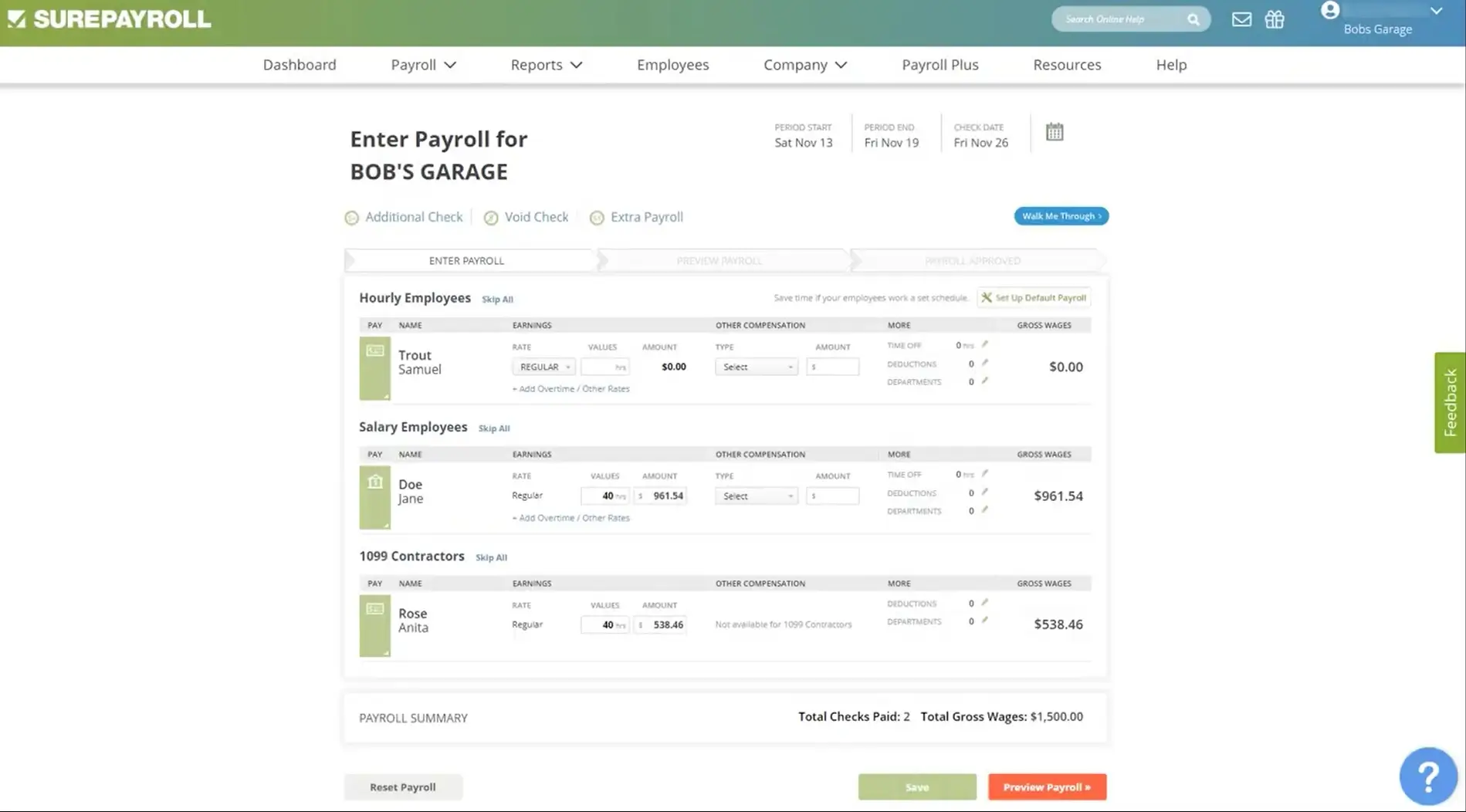The width and height of the screenshot is (1466, 812).
Task: Open the Payroll dropdown menu
Action: (x=423, y=65)
